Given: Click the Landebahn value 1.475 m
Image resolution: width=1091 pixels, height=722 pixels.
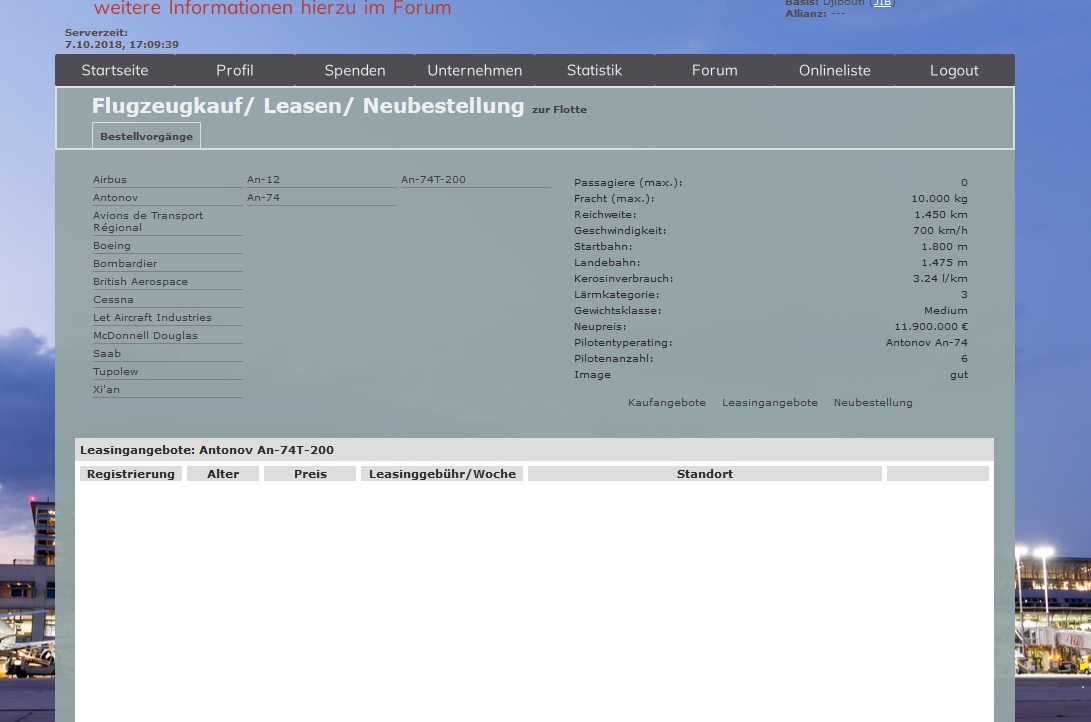Looking at the screenshot, I should coord(944,263).
